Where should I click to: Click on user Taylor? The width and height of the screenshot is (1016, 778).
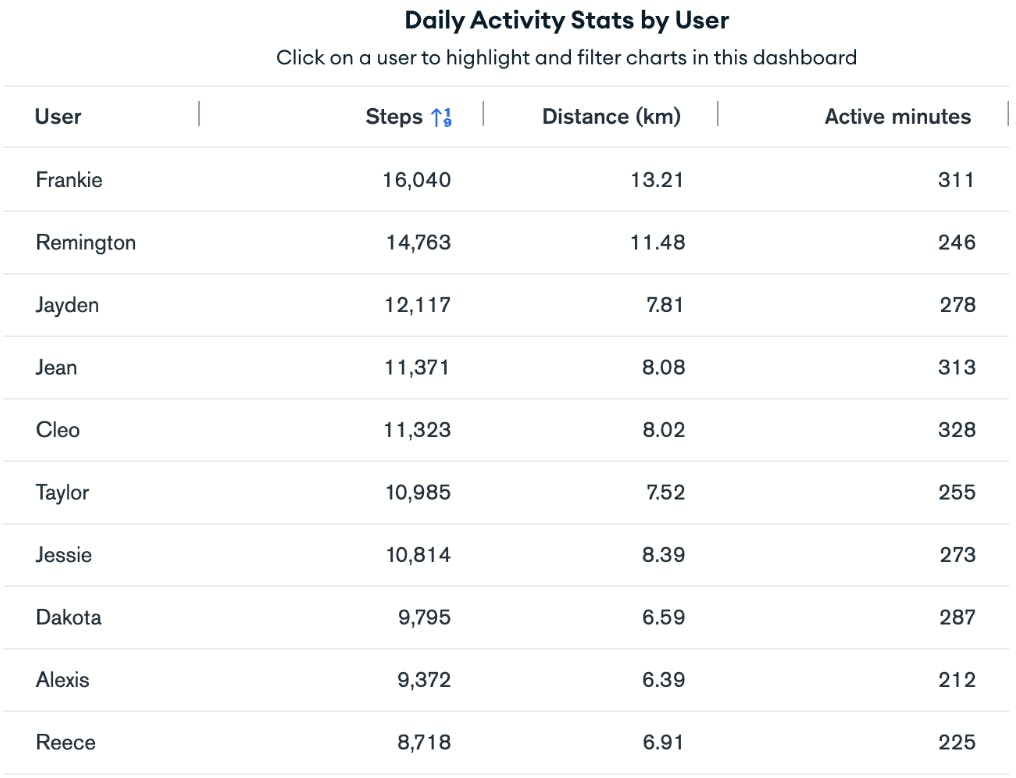pos(63,492)
